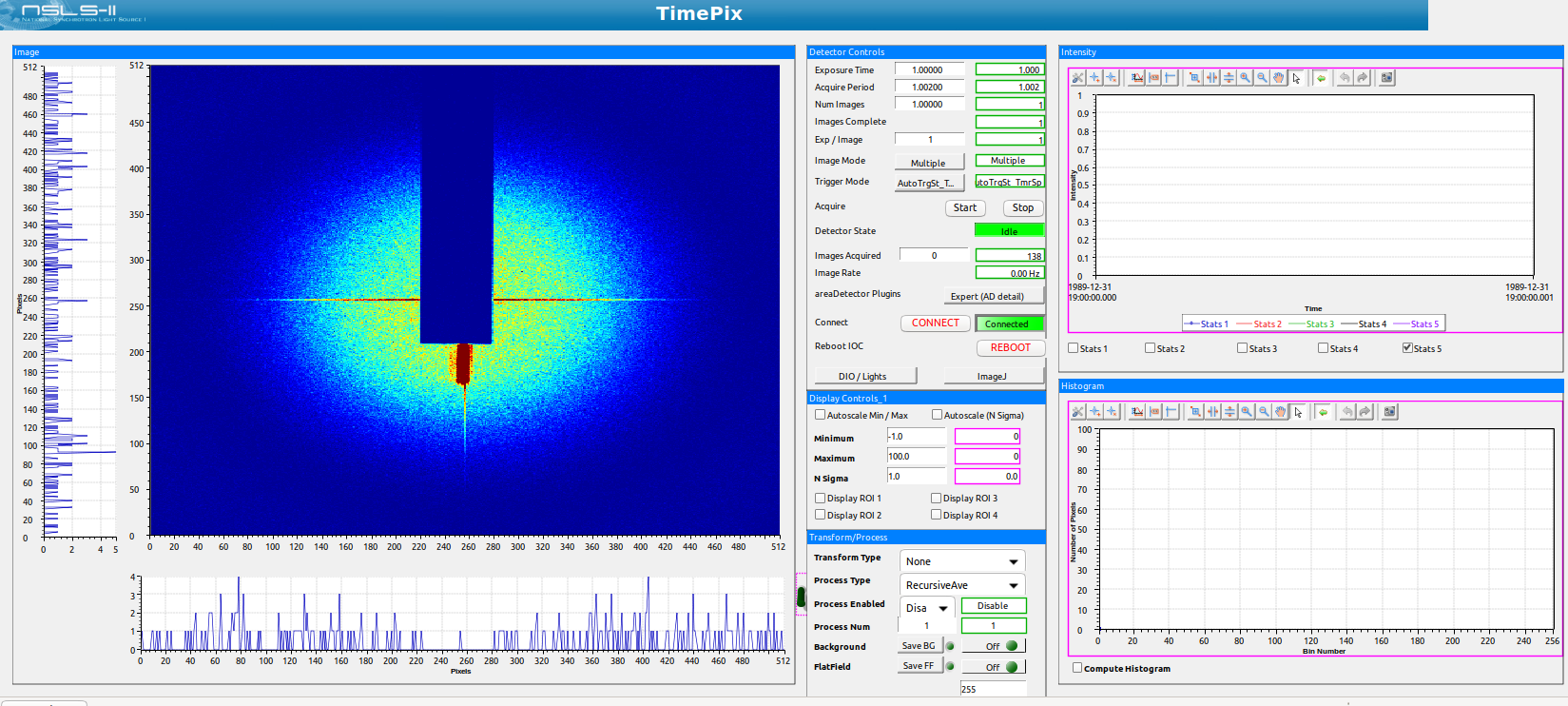This screenshot has height=706, width=1568.
Task: Click Stats 1 legend entry
Action: pos(1207,324)
